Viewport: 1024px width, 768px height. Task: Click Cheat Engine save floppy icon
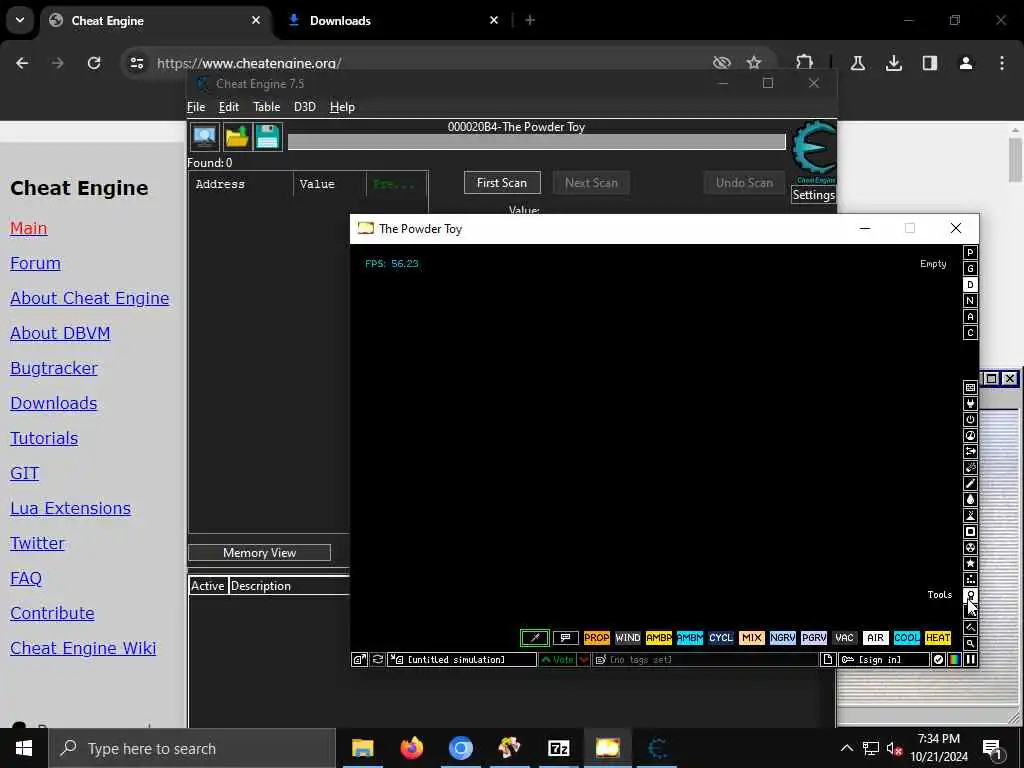pos(268,137)
